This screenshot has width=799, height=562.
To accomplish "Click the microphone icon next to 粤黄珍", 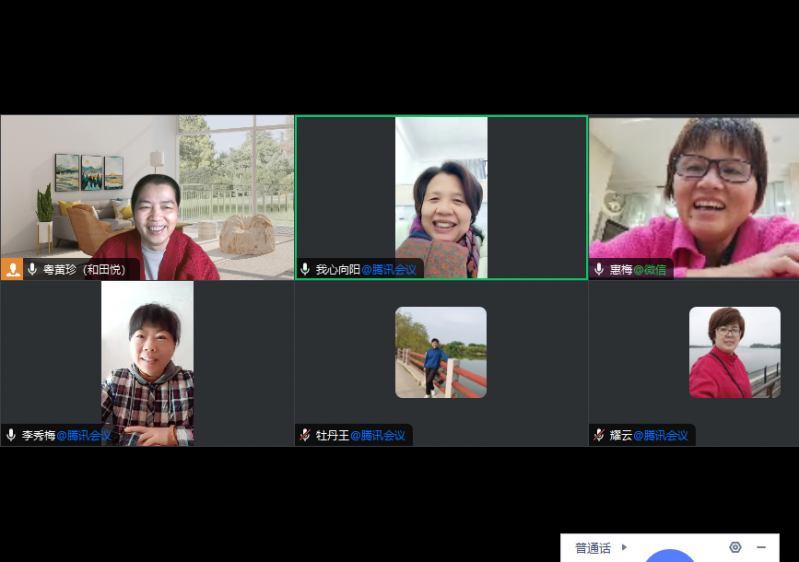I will (32, 269).
